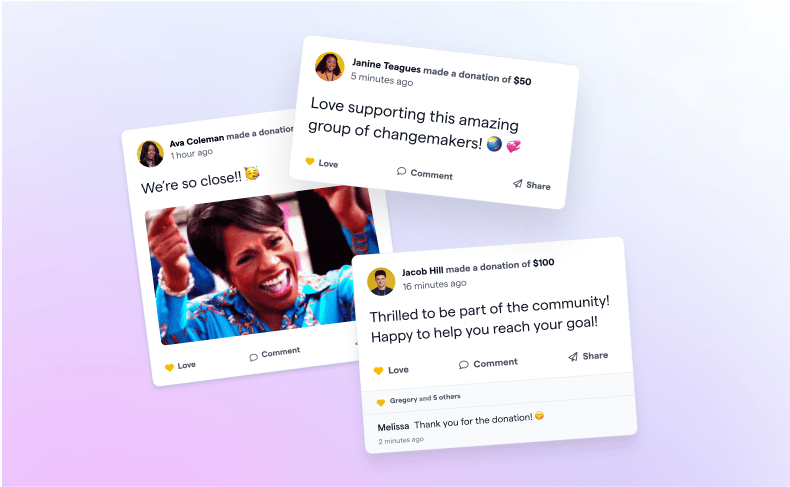Image resolution: width=790 pixels, height=487 pixels.
Task: View 'Gregory and 5 others' likes list
Action: [425, 399]
